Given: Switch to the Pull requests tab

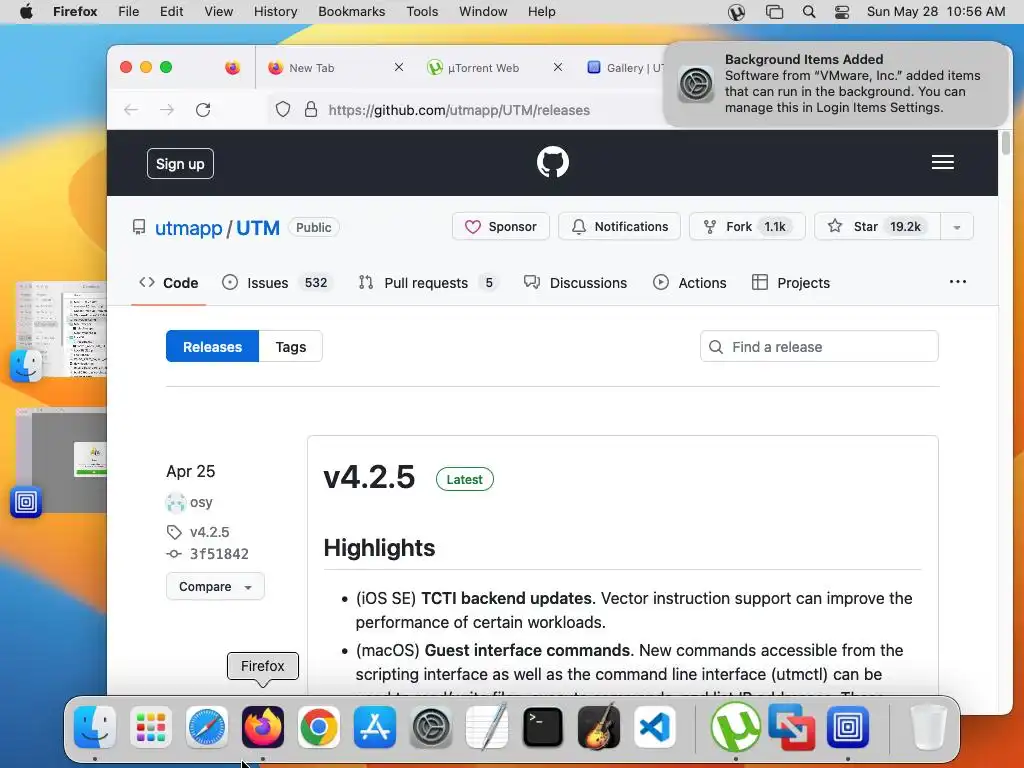Looking at the screenshot, I should click(428, 283).
